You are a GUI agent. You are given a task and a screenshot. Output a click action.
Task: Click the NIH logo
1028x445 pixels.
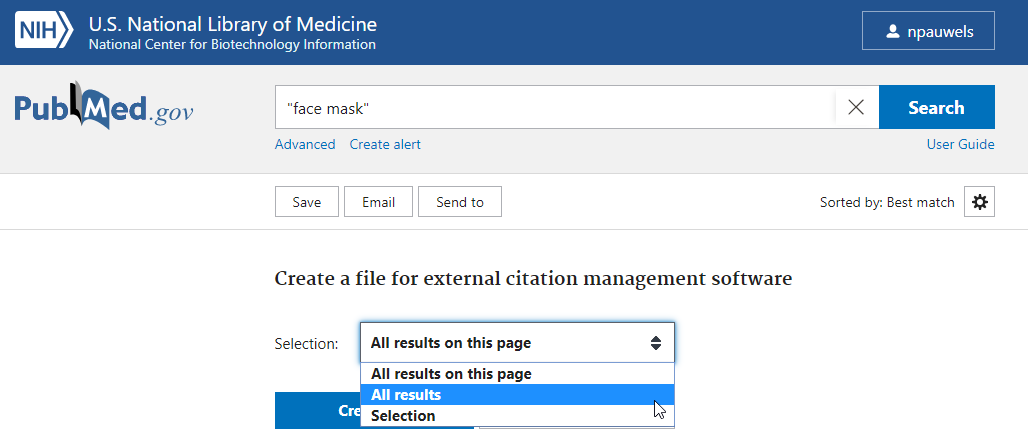(44, 31)
